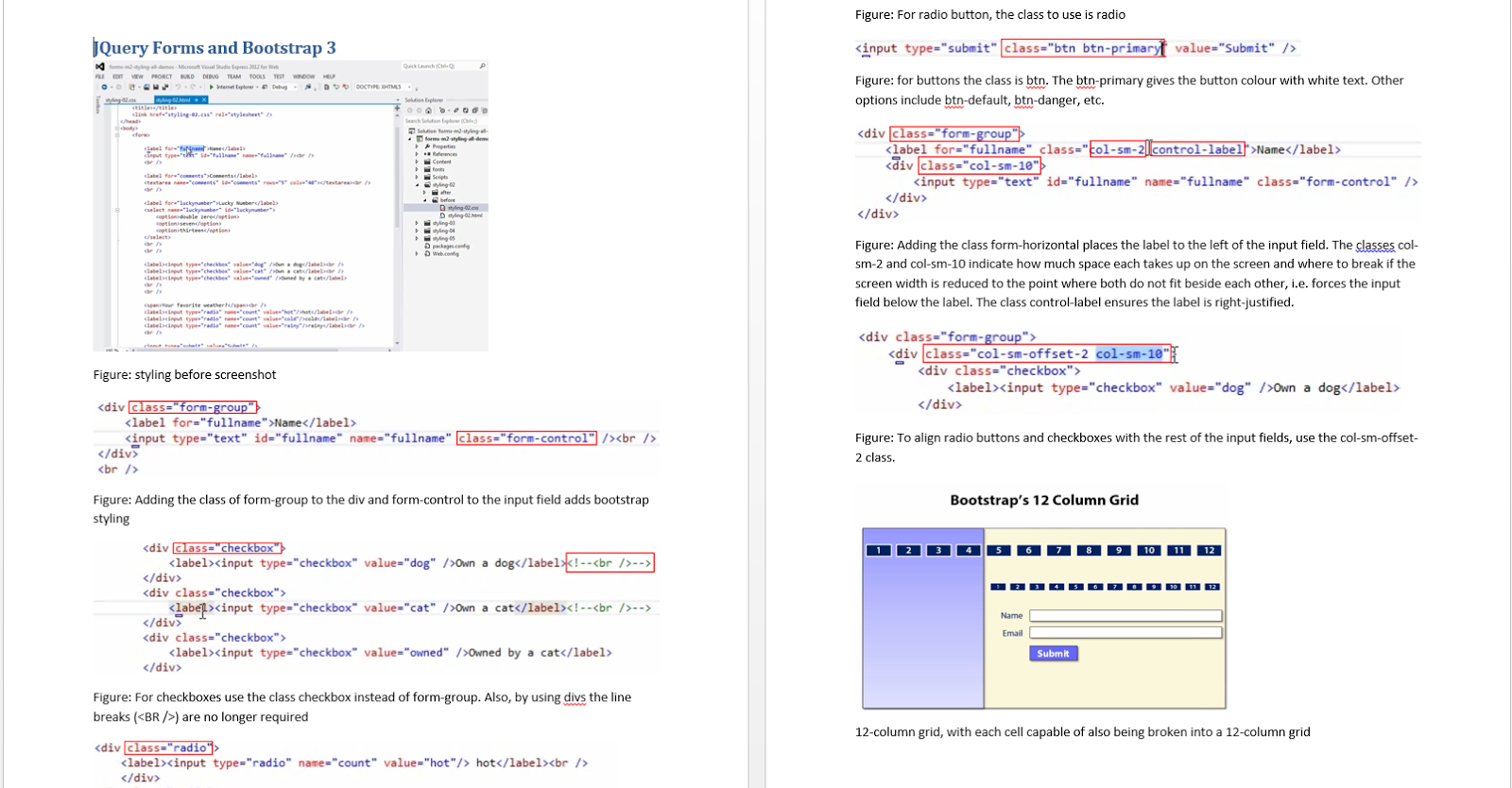Click boxed class="form-group" in first code sample
The width and height of the screenshot is (1512, 788).
(192, 407)
